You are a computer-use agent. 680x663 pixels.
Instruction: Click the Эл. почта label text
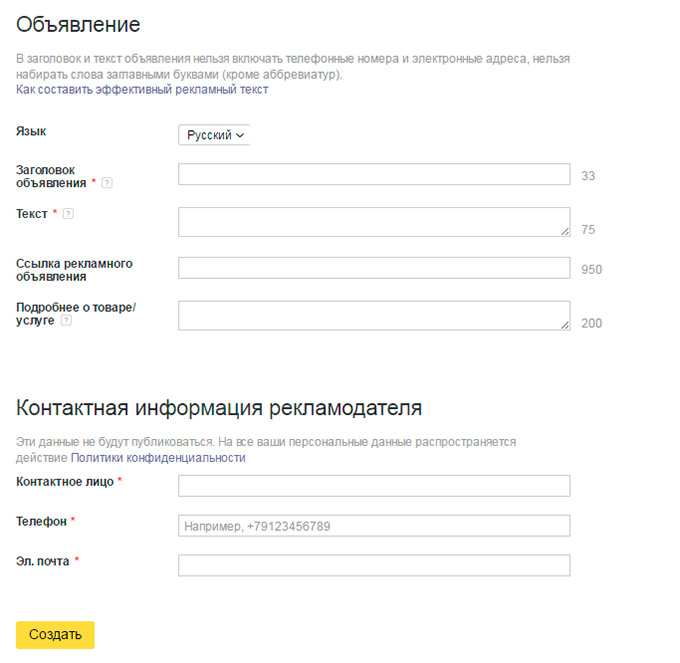click(x=43, y=561)
